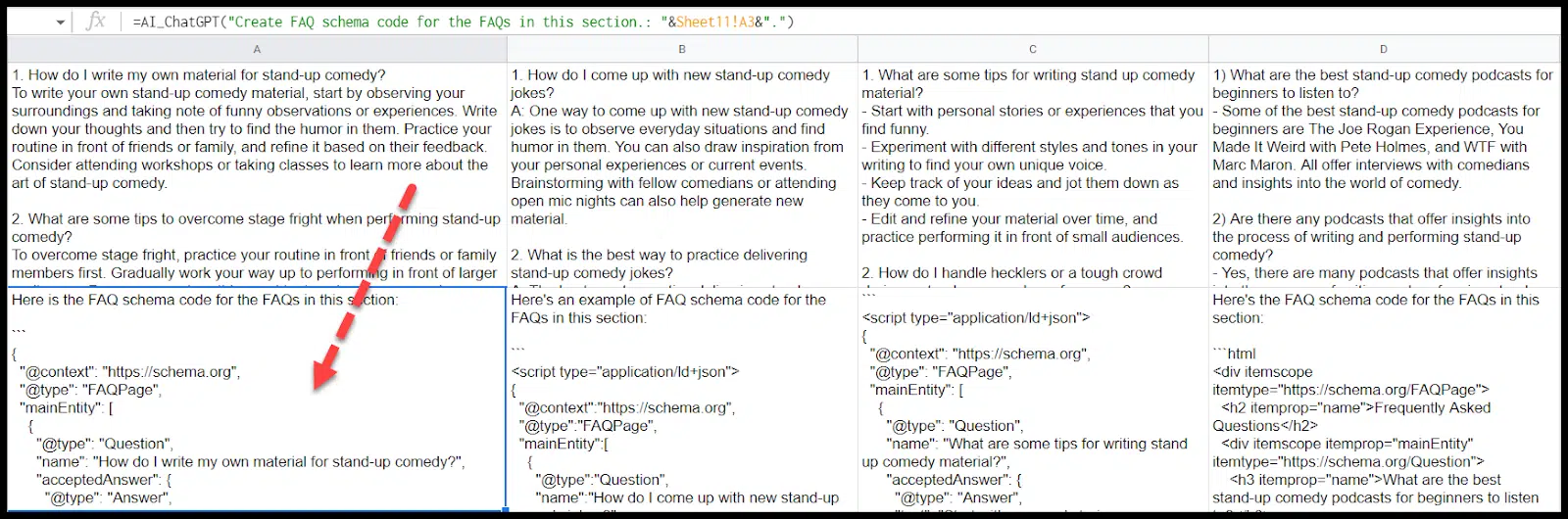
Task: Select column C header
Action: (1033, 49)
